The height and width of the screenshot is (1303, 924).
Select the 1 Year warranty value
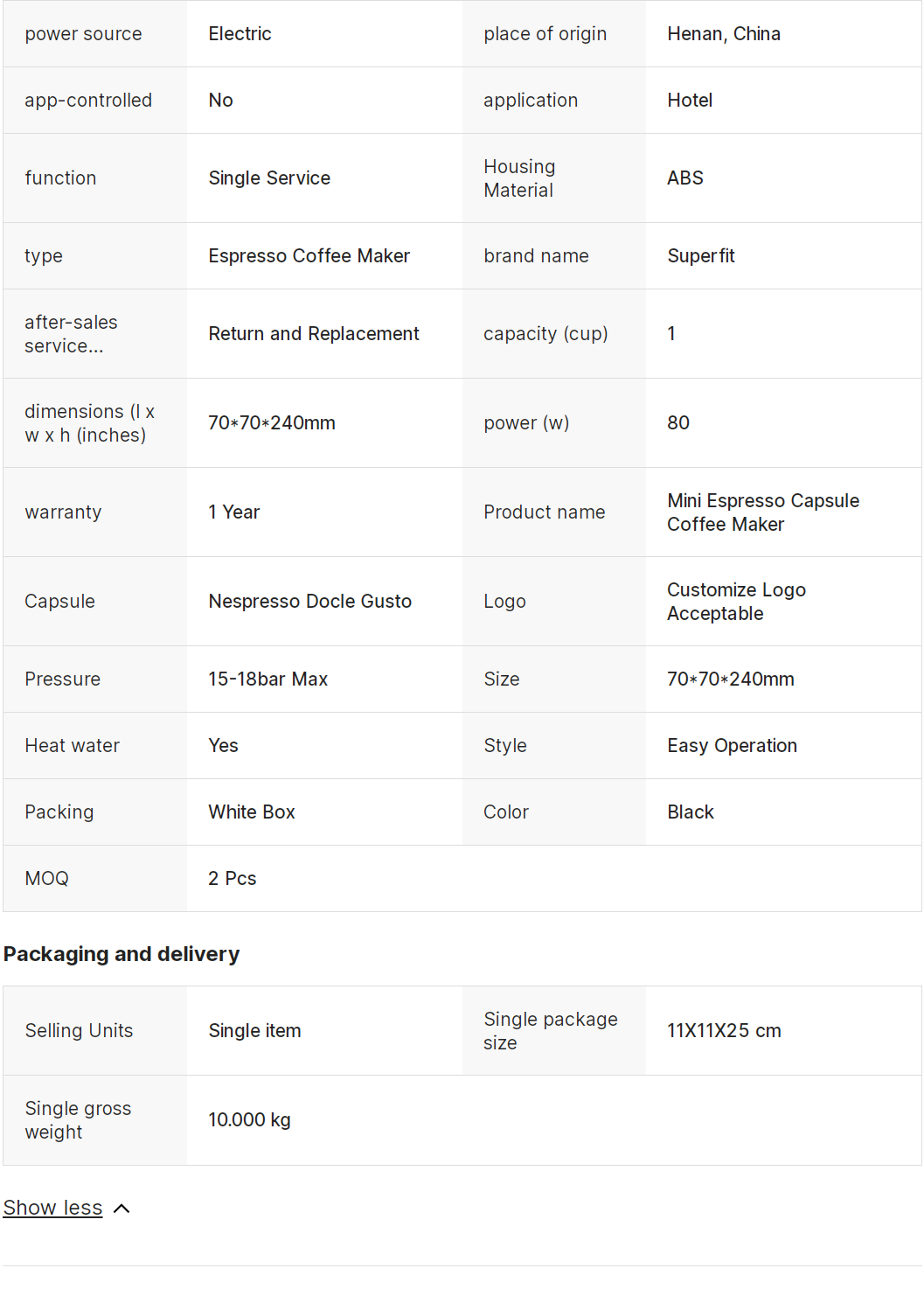coord(234,512)
